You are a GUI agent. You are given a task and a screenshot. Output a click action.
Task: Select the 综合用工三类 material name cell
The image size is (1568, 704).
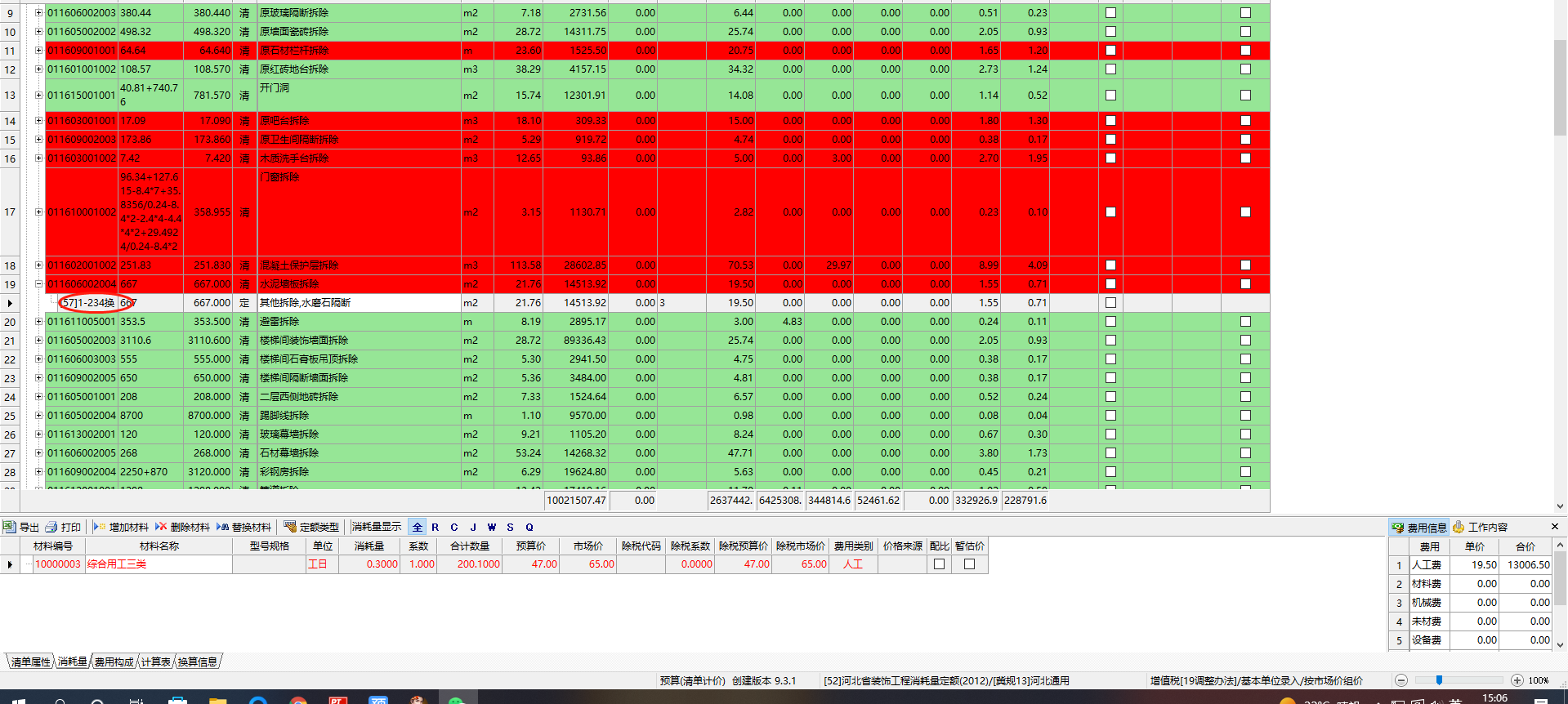(x=159, y=564)
